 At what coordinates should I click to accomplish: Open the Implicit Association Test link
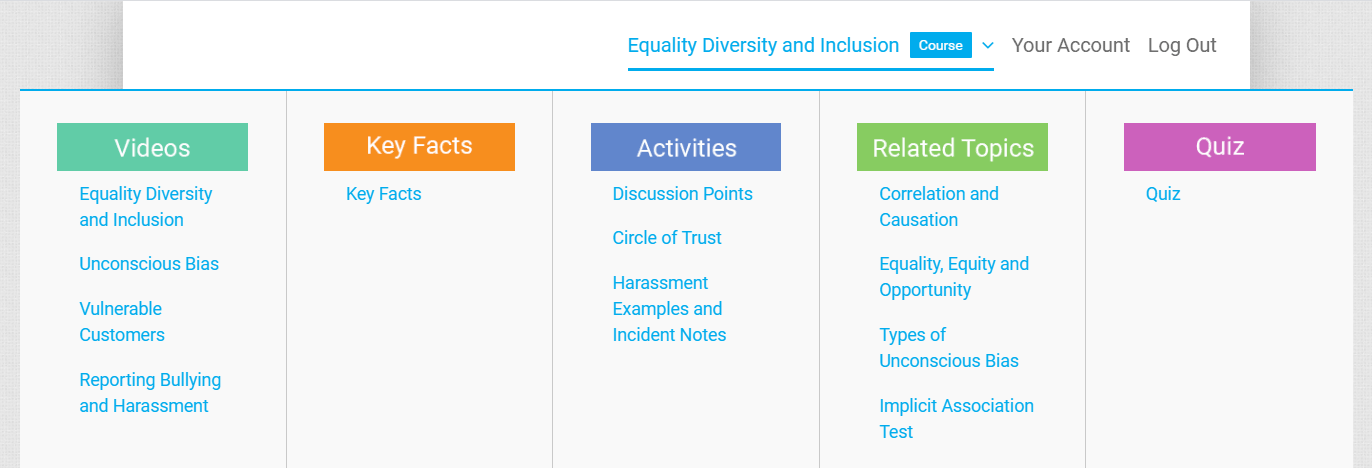956,419
